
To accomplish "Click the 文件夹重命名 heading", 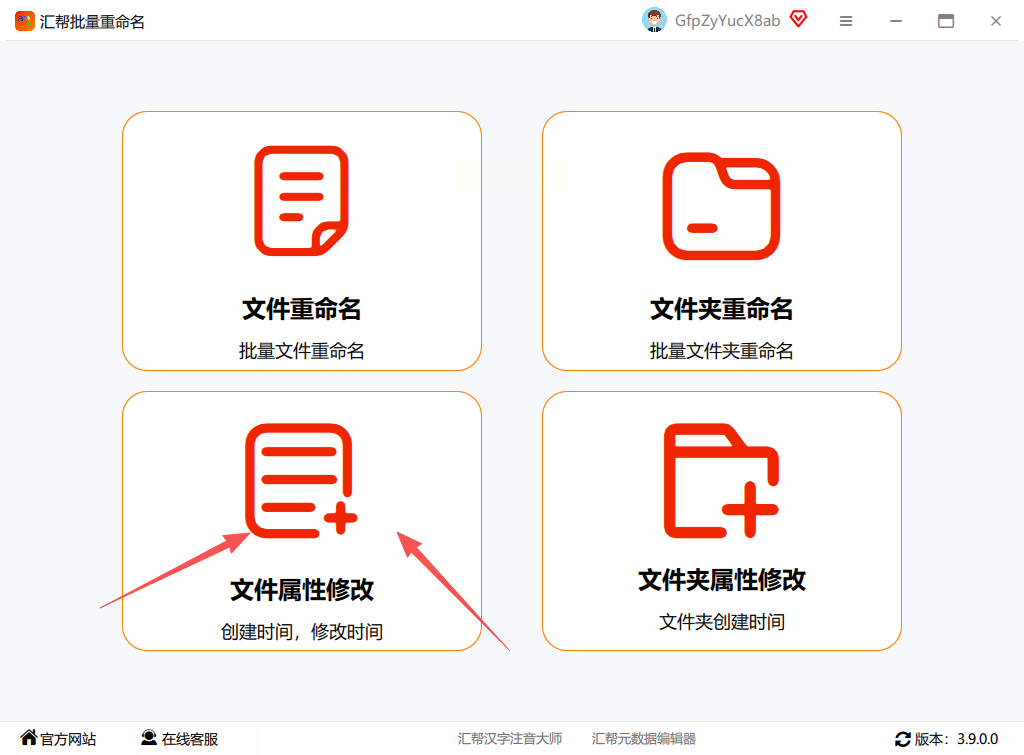I will tap(722, 309).
